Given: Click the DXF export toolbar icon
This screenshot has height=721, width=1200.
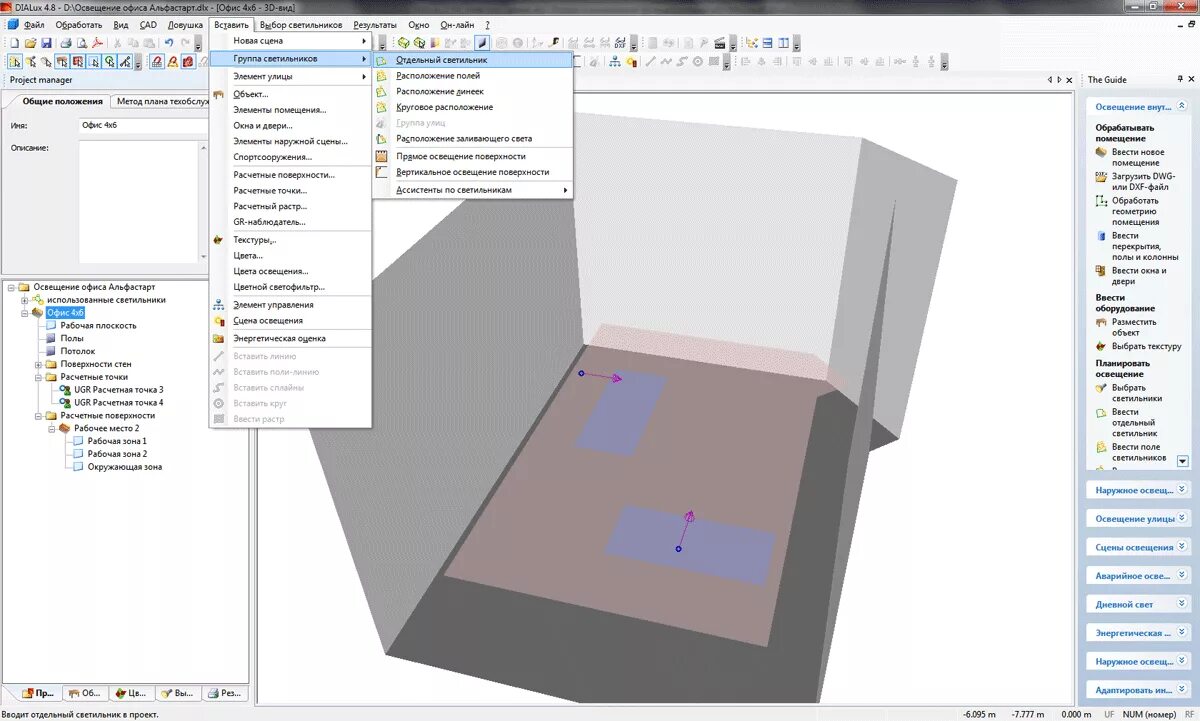Looking at the screenshot, I should [x=621, y=43].
